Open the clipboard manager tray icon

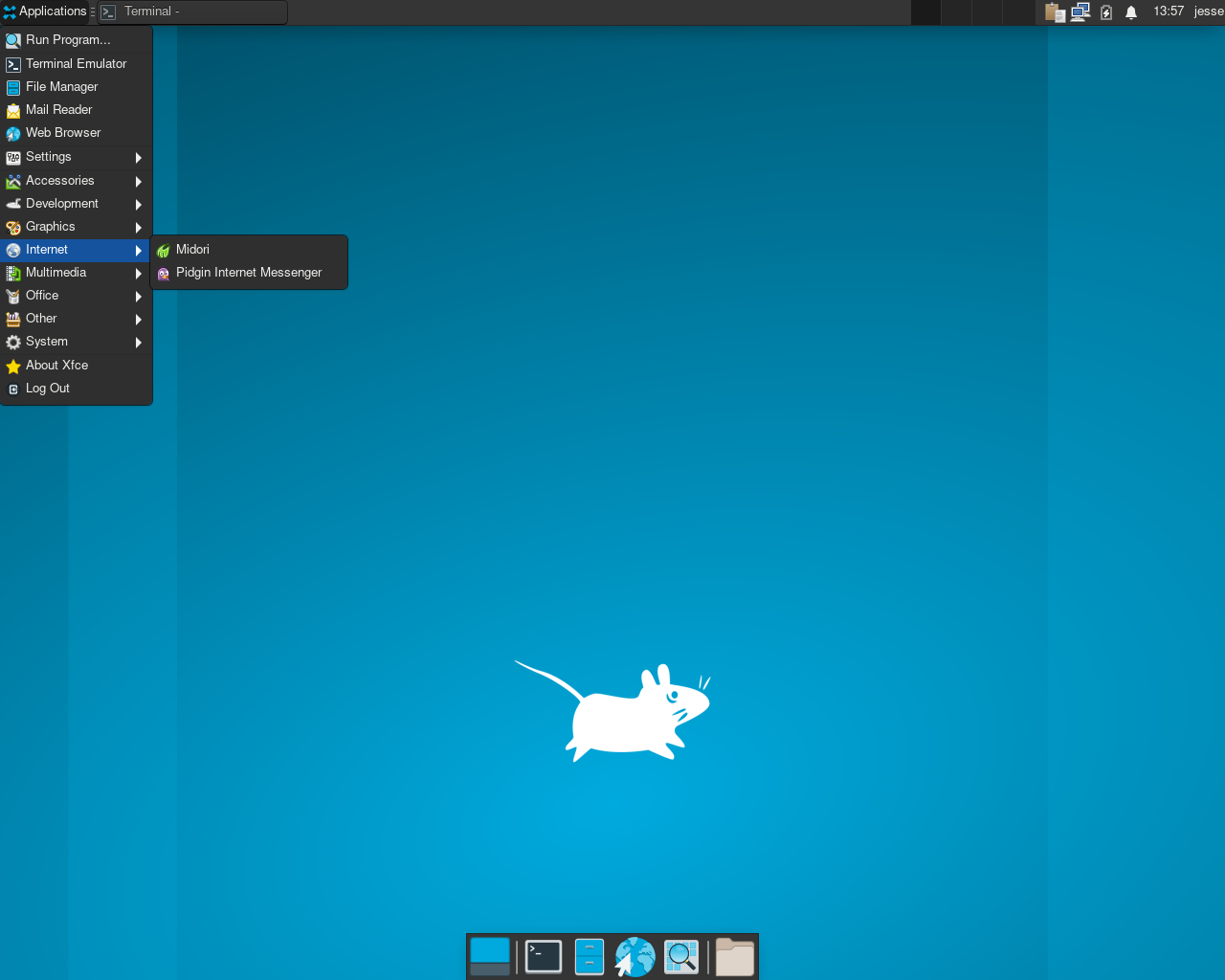pos(1055,12)
